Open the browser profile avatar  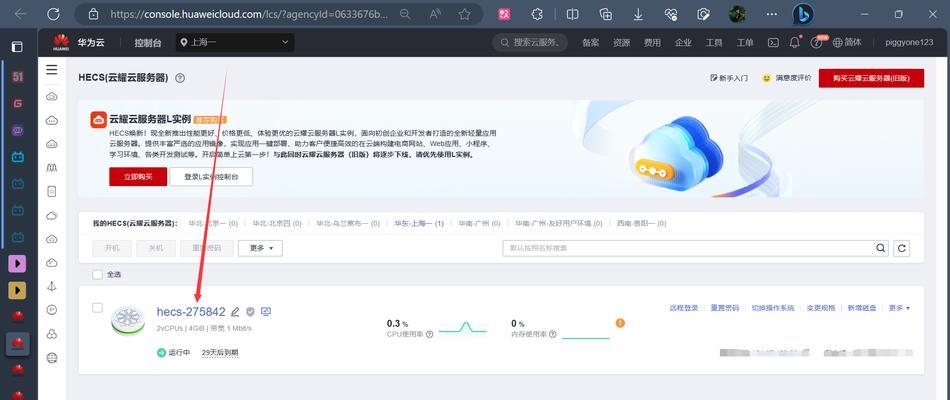click(x=737, y=14)
